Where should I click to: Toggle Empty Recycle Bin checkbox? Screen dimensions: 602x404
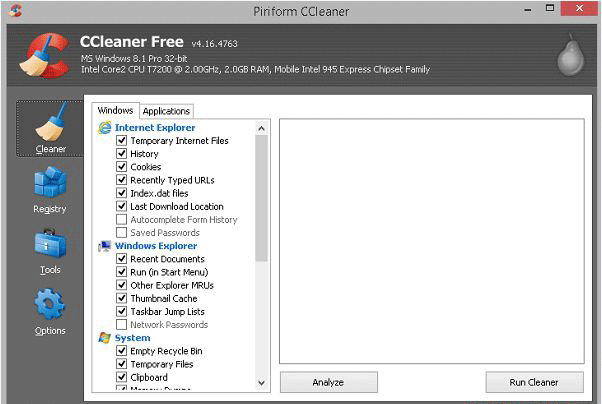coord(121,351)
